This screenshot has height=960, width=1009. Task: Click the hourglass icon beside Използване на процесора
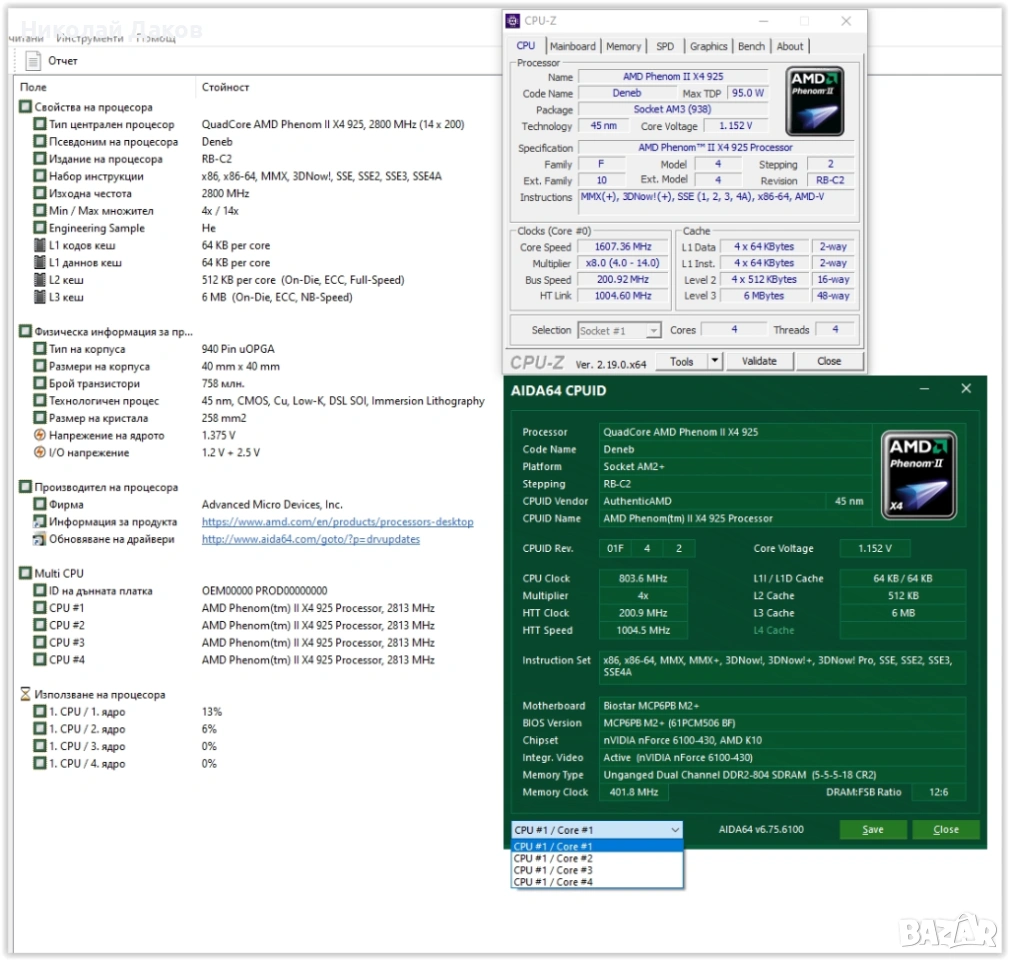click(26, 694)
